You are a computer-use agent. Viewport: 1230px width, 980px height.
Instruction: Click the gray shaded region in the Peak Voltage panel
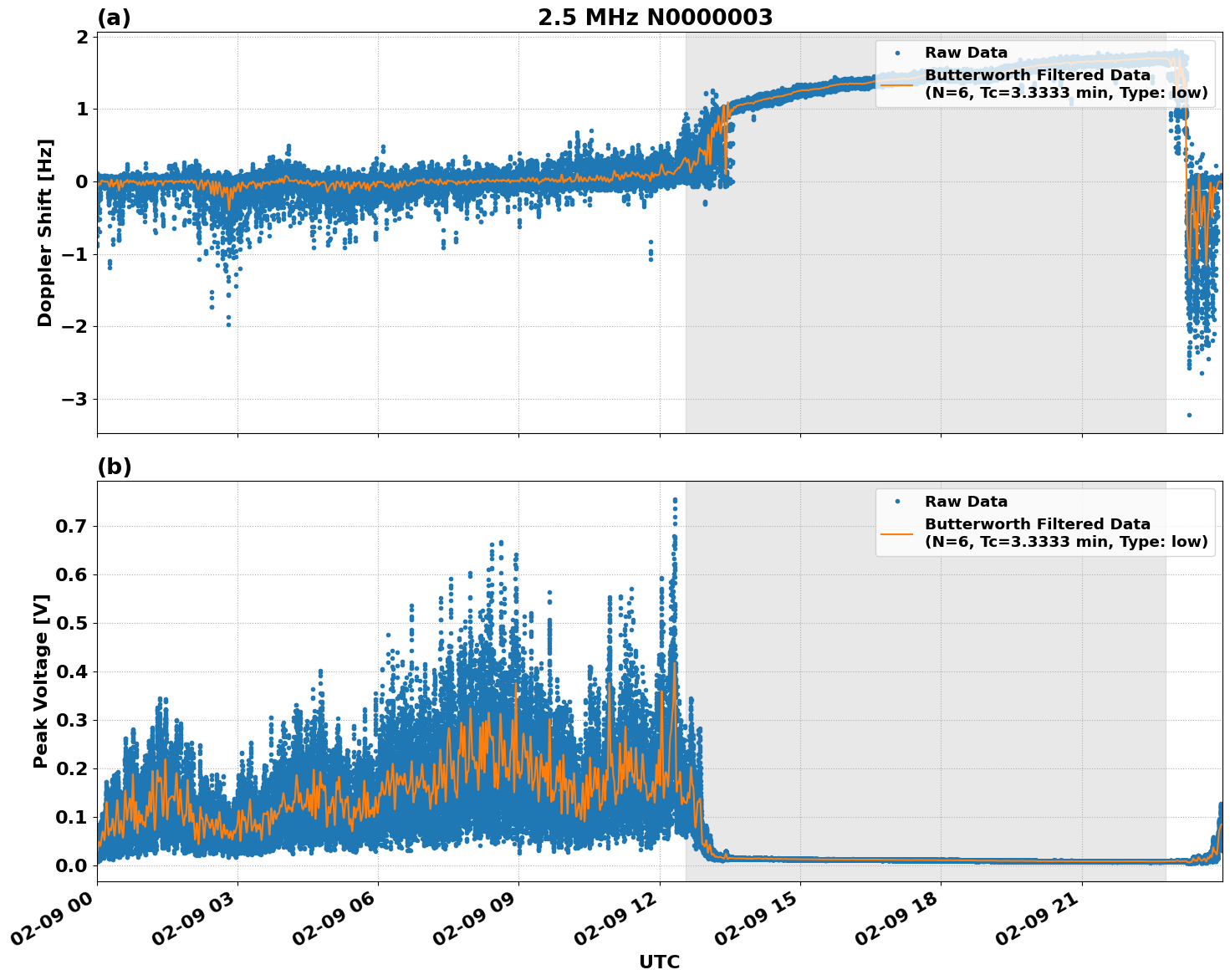920,669
